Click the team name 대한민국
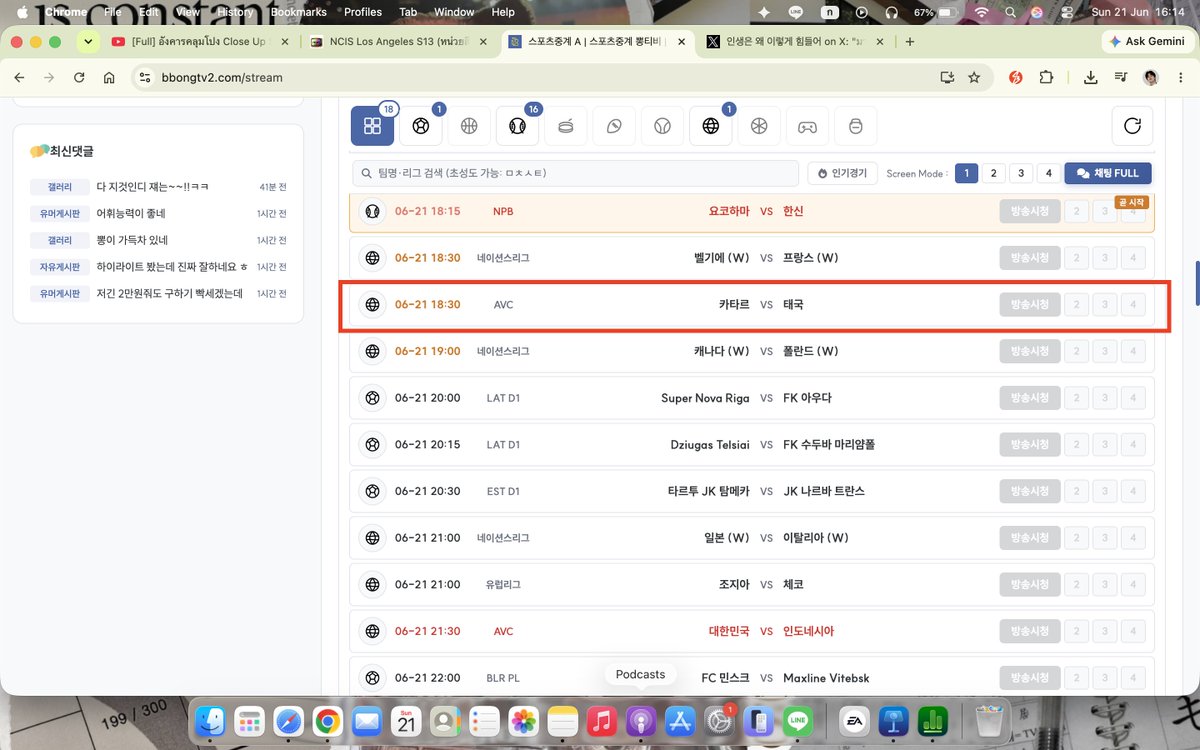1200x750 pixels. pyautogui.click(x=729, y=631)
